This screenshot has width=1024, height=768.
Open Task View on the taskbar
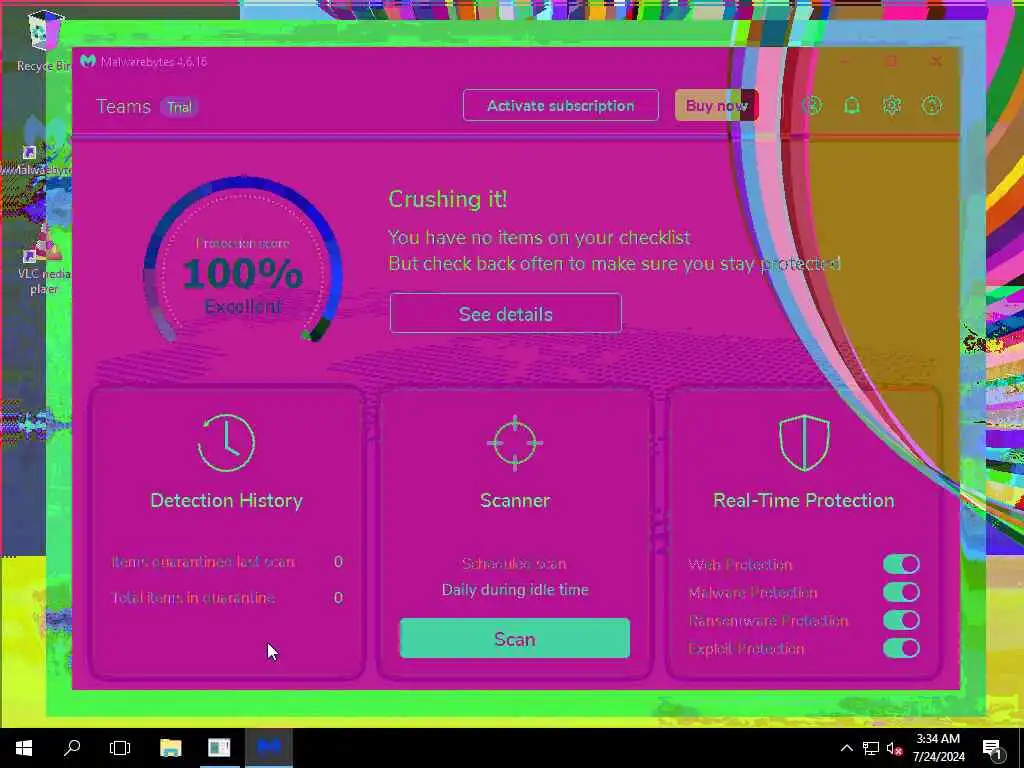pos(120,748)
